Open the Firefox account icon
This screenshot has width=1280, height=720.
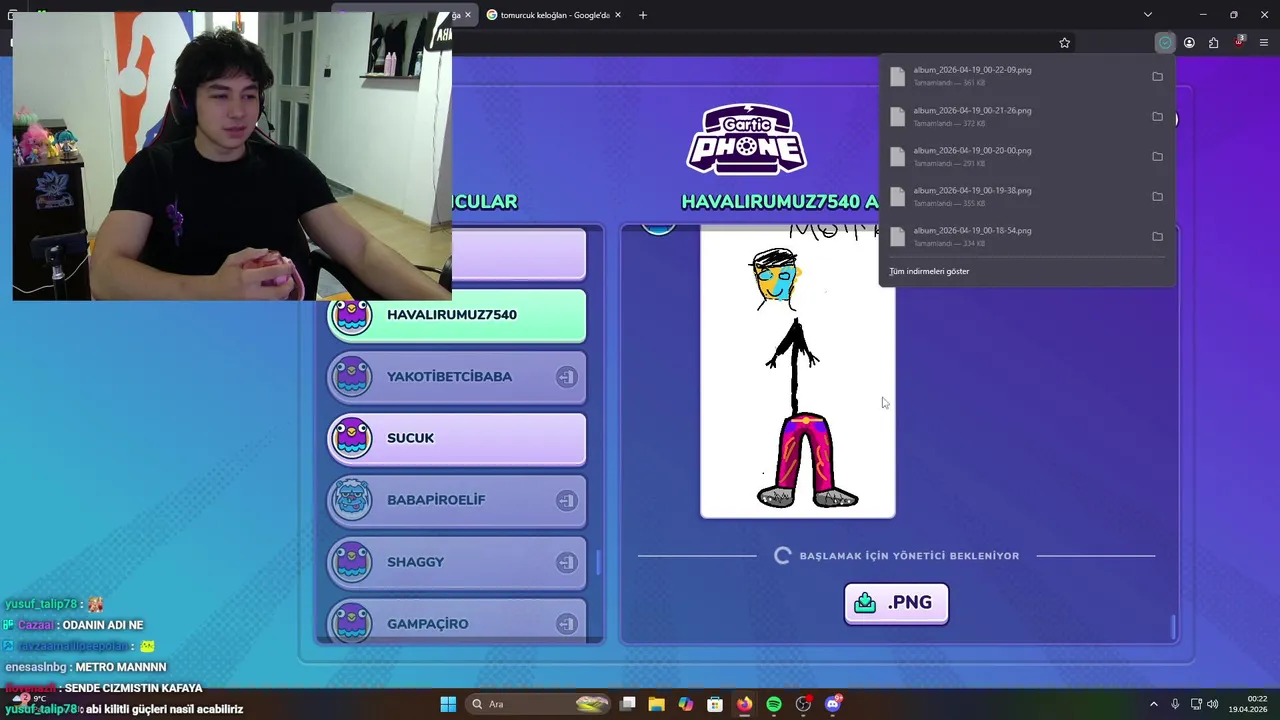click(1189, 43)
